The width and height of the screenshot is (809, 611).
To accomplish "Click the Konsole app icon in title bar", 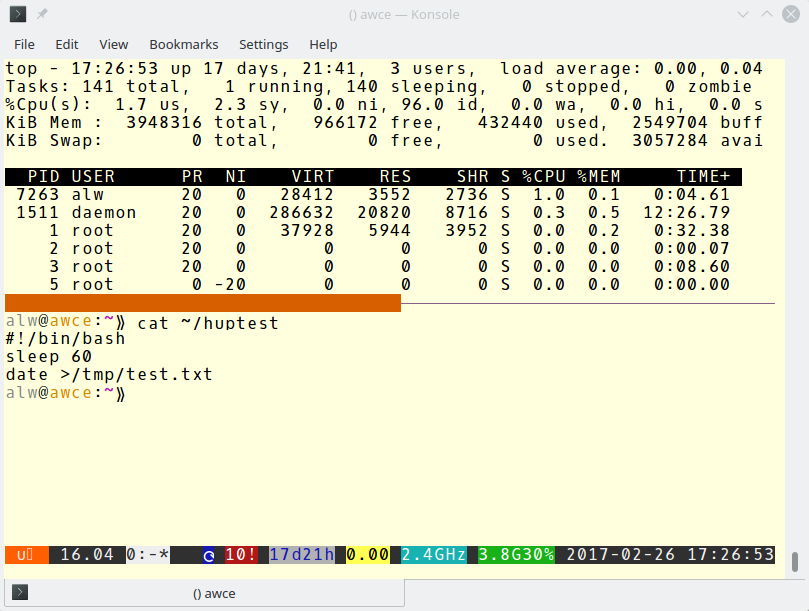I will [x=18, y=14].
